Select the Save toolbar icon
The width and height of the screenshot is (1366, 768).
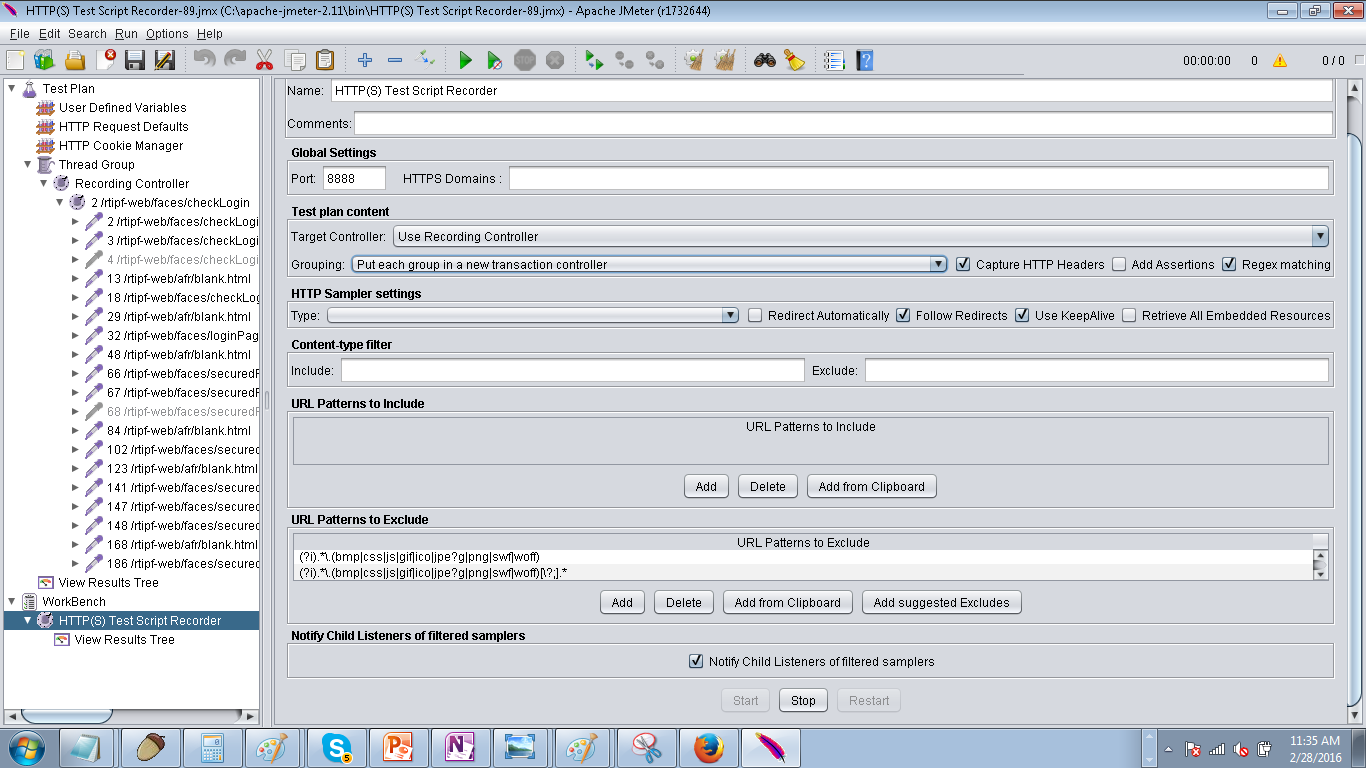133,60
